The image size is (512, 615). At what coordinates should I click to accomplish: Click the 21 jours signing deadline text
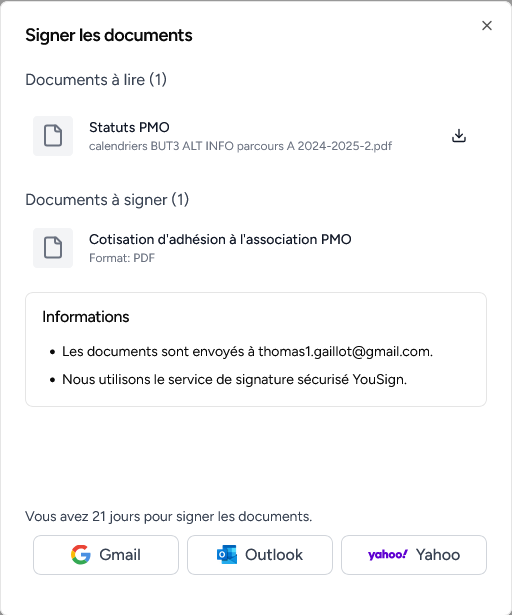coord(169,516)
